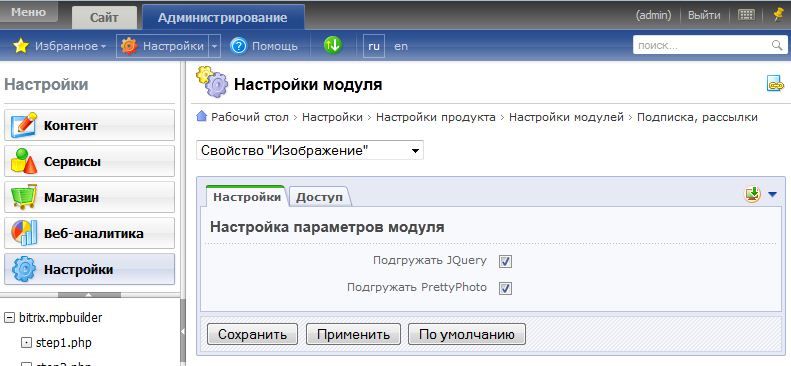The width and height of the screenshot is (791, 366).
Task: Open Контент section in sidebar
Action: pyautogui.click(x=89, y=125)
